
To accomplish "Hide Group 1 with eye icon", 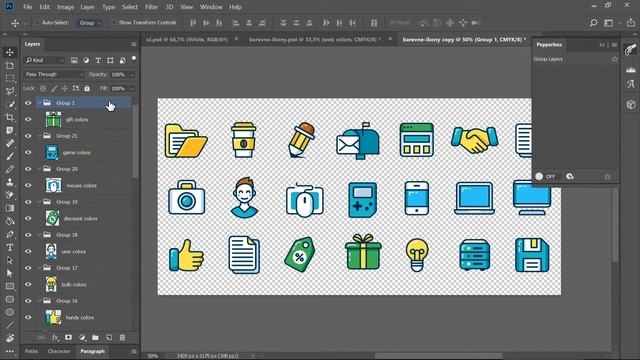I will (x=28, y=103).
